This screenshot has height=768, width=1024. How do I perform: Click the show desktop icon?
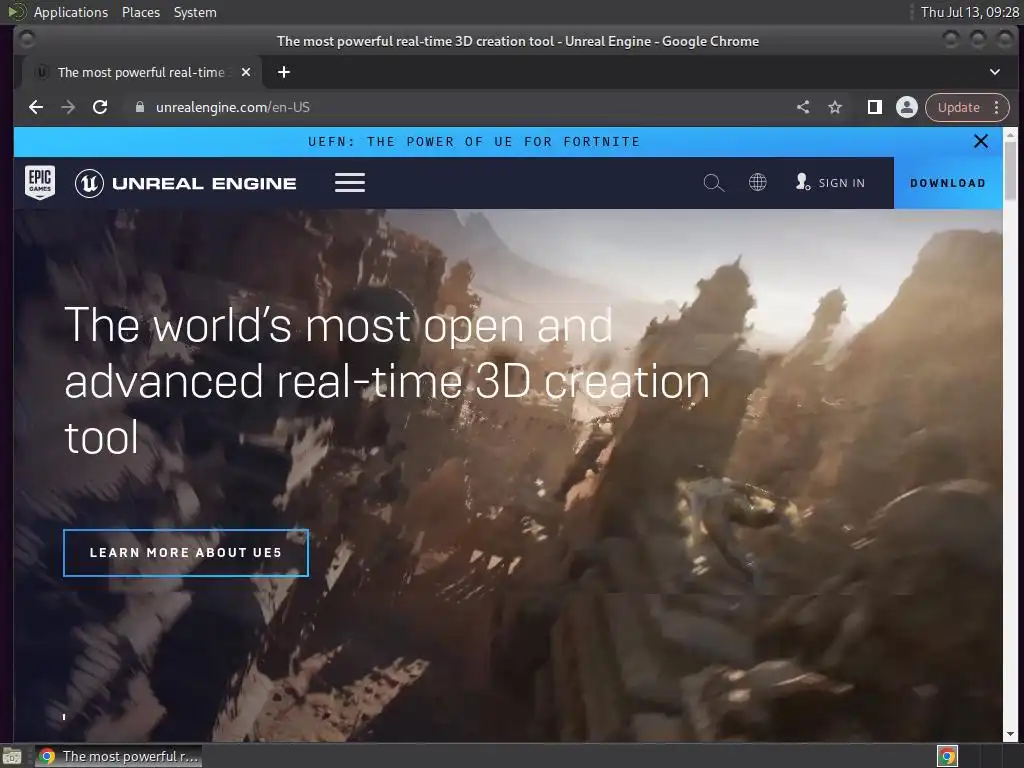pyautogui.click(x=12, y=756)
